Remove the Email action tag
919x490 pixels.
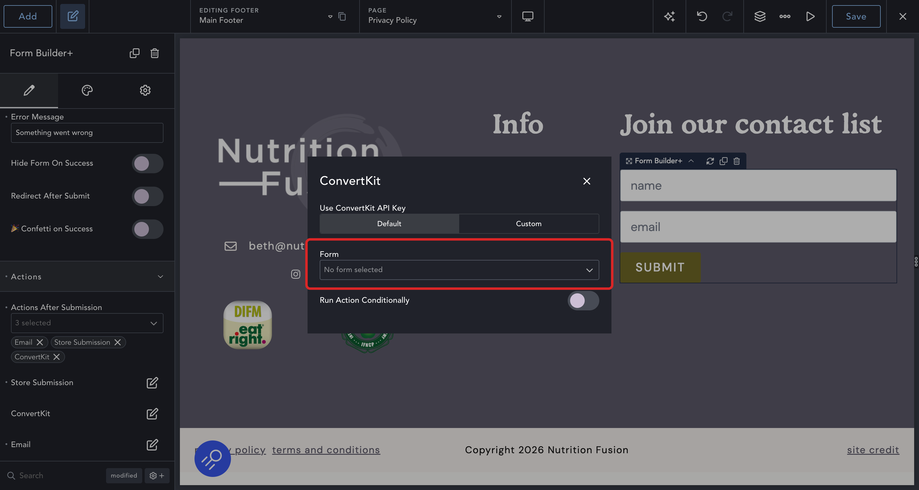click(x=39, y=342)
